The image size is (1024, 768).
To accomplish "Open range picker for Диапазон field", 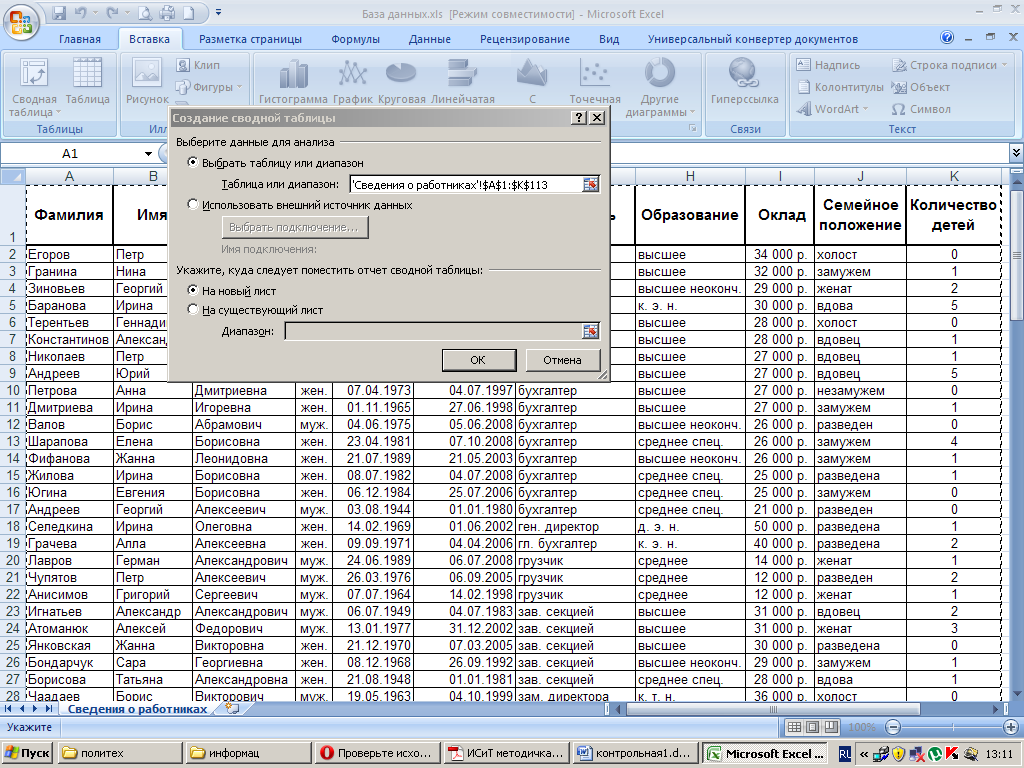I will (x=590, y=332).
